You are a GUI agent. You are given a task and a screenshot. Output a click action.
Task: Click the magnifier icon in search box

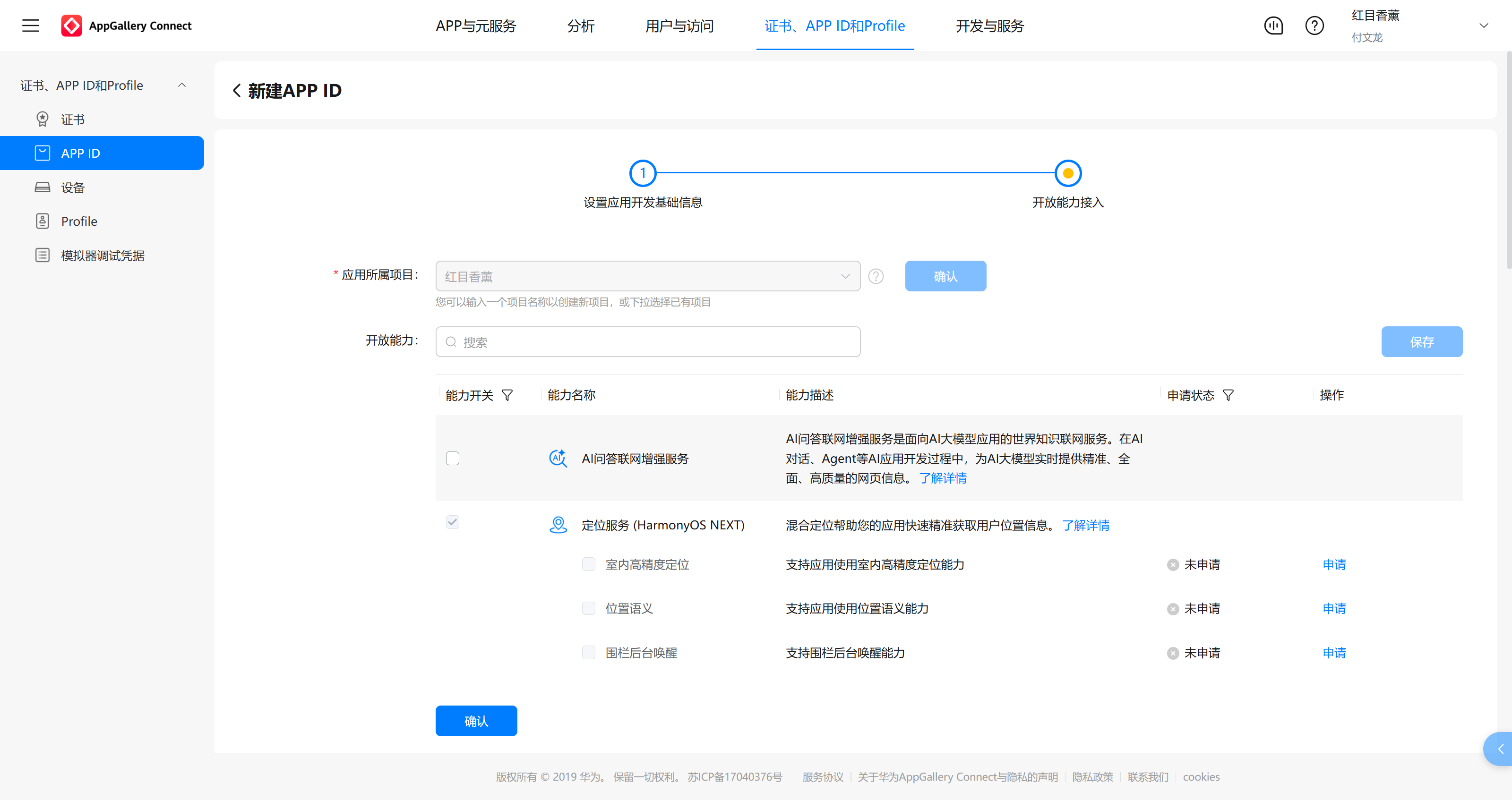pyautogui.click(x=451, y=342)
